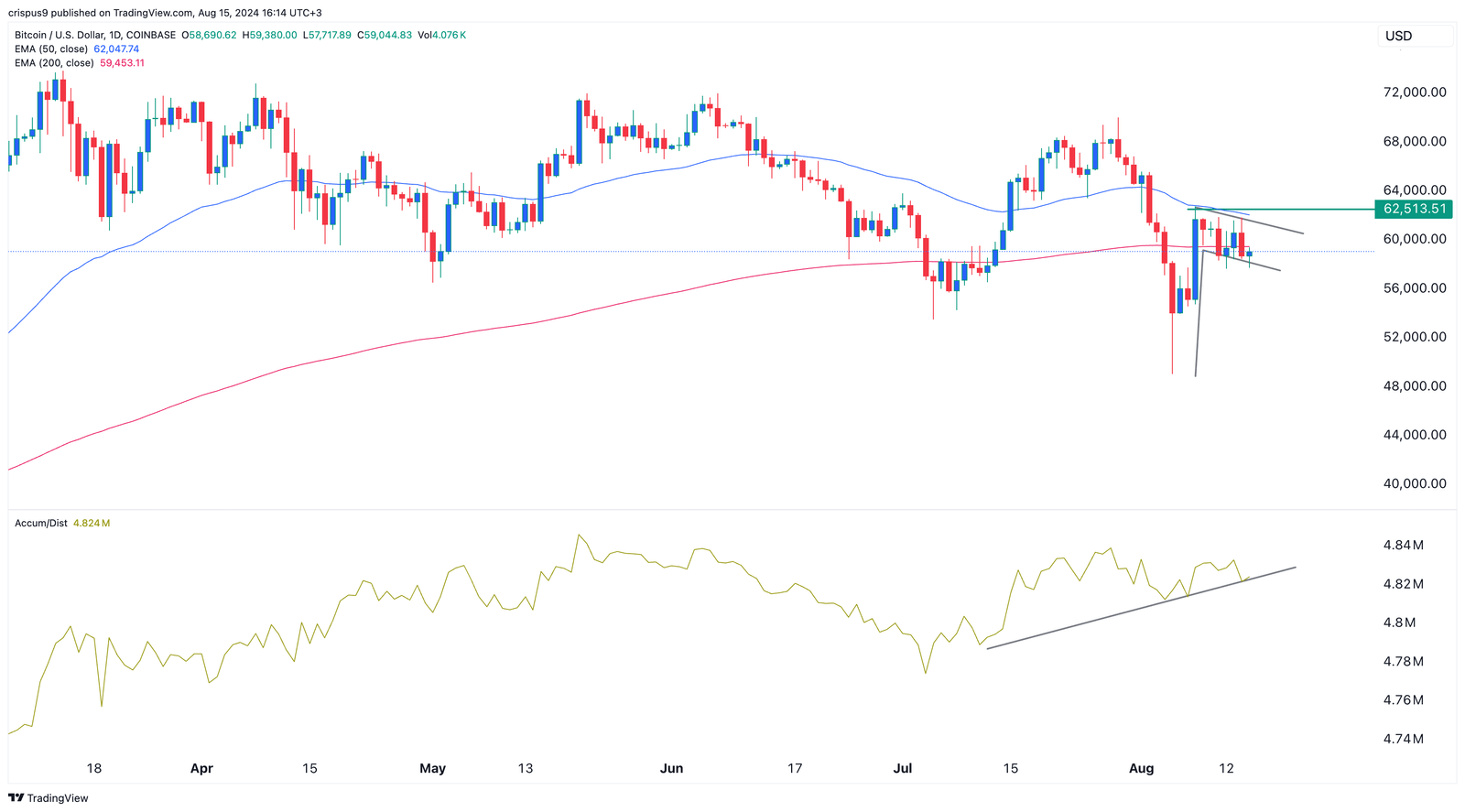Click the 64,000.00 price axis label

pyautogui.click(x=1415, y=190)
